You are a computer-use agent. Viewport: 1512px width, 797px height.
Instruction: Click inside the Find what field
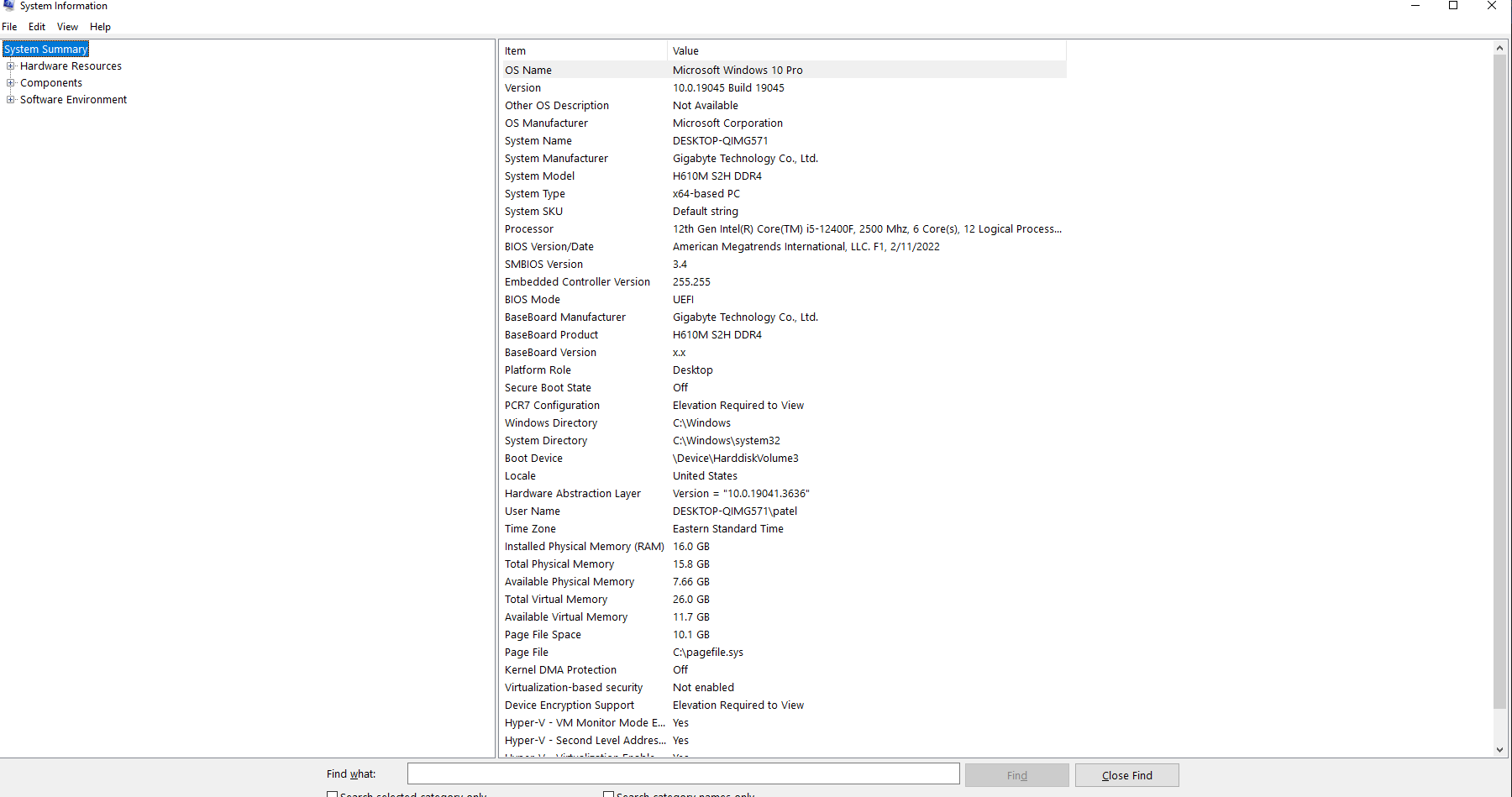[682, 773]
